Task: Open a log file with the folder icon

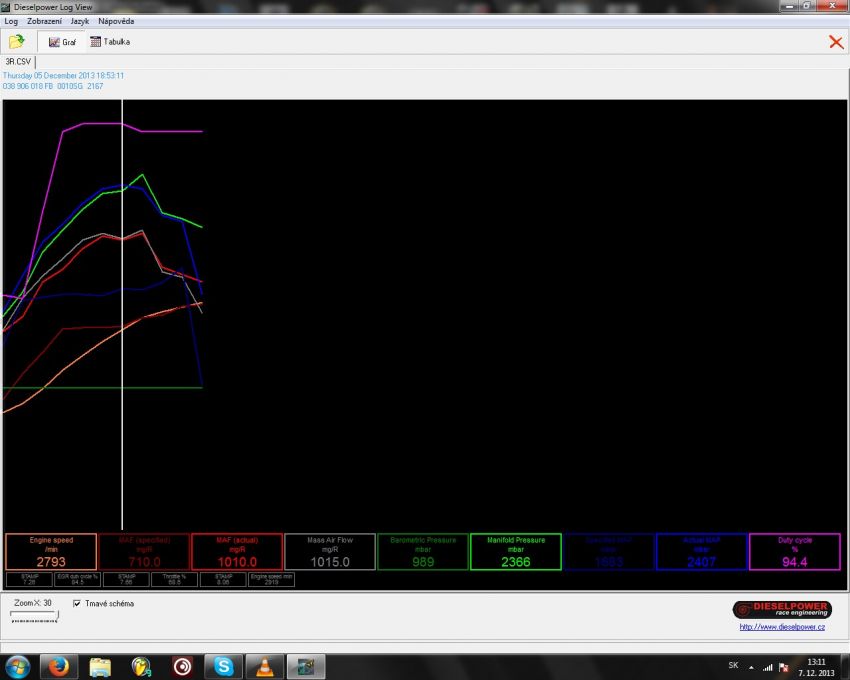Action: (x=17, y=42)
